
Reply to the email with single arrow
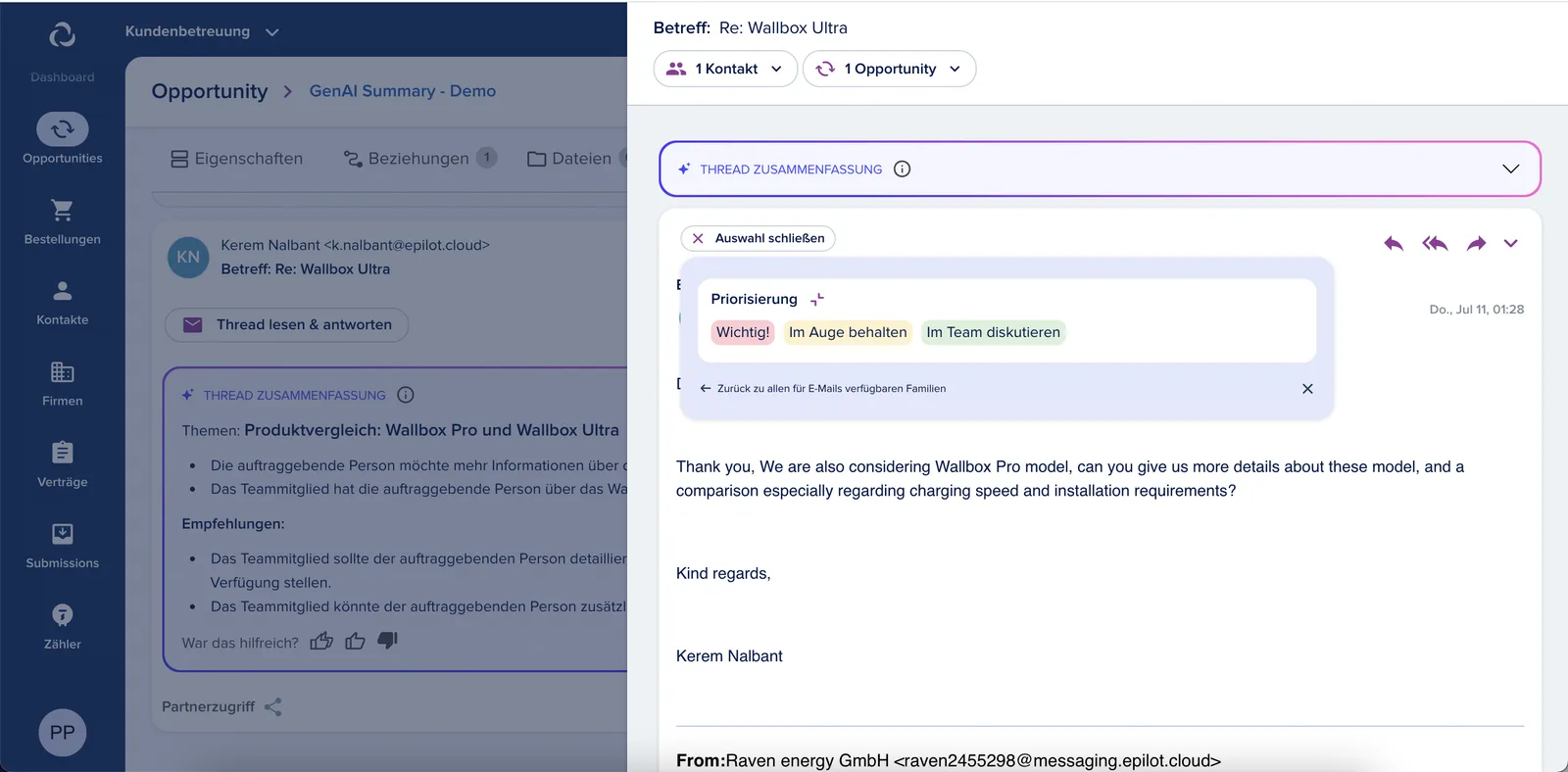click(x=1393, y=243)
